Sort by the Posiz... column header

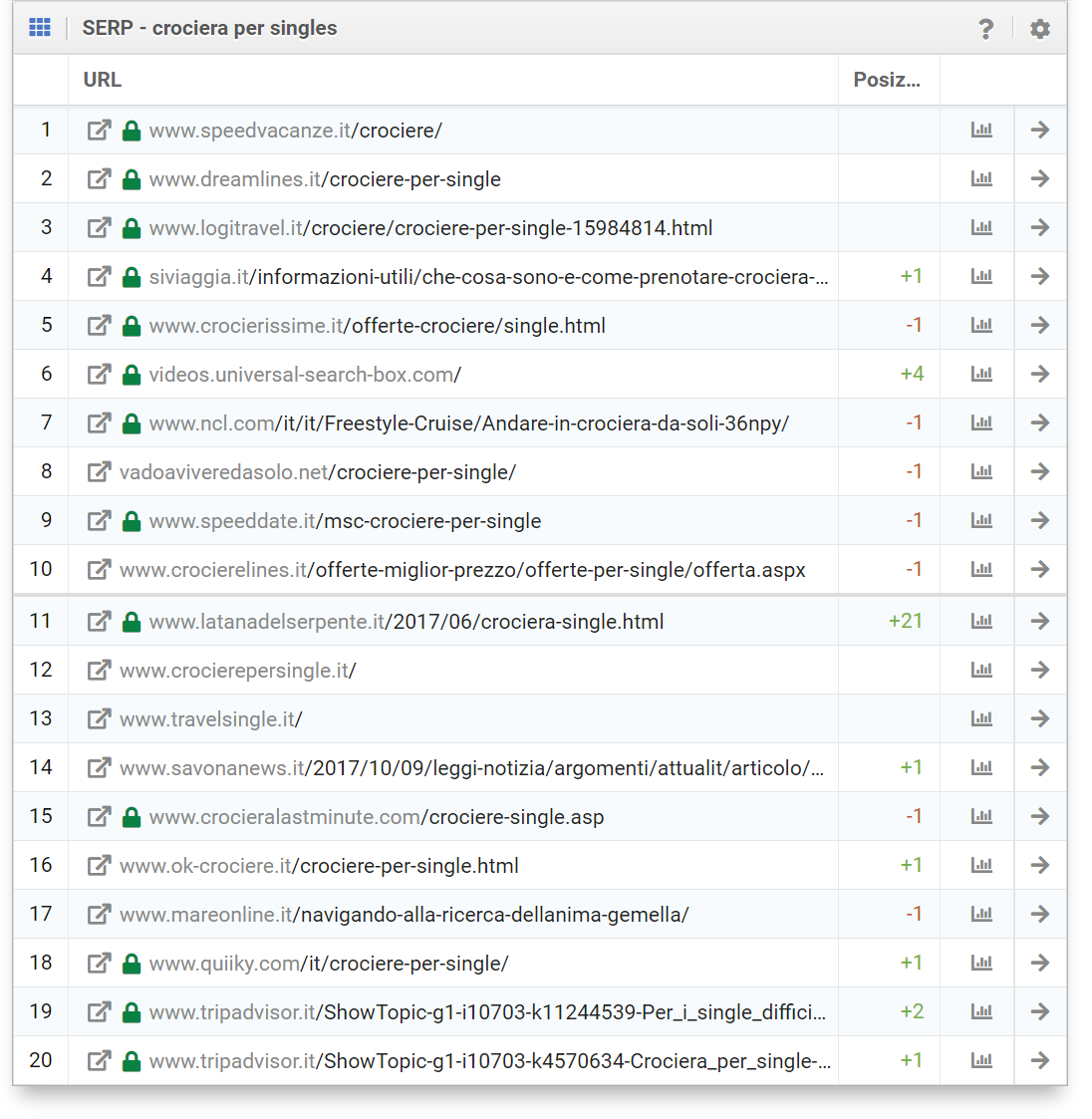point(887,80)
